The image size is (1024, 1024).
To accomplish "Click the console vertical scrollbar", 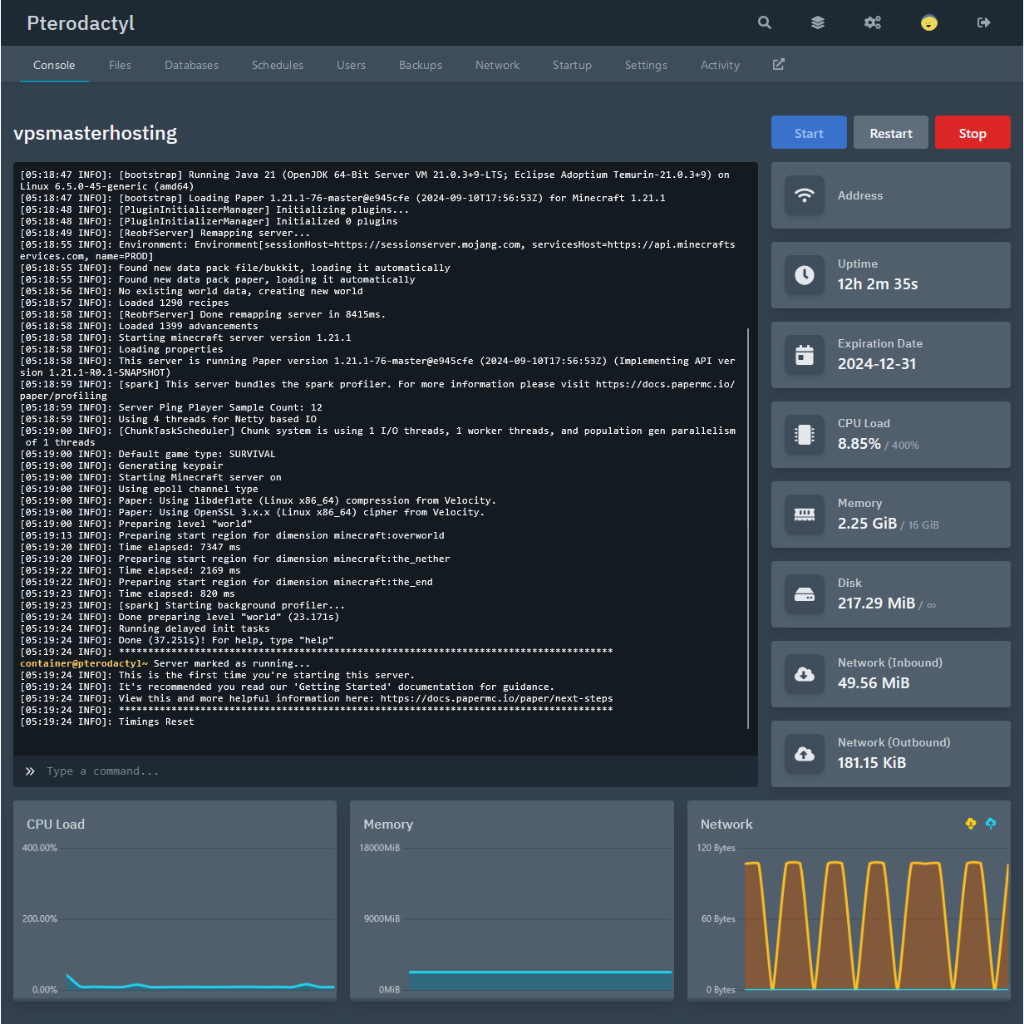I will pos(748,527).
